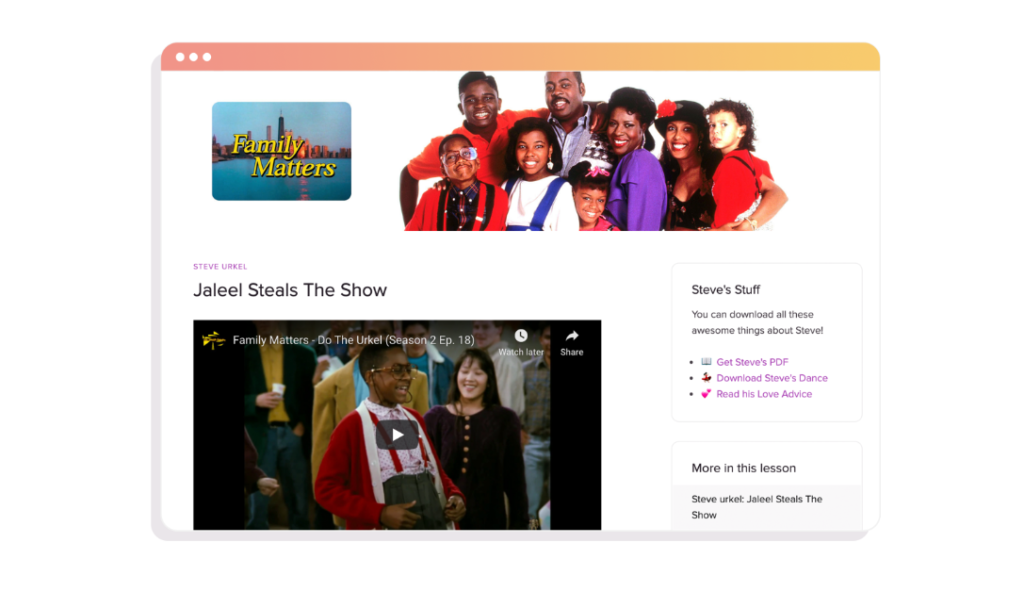The height and width of the screenshot is (592, 1024).
Task: Follow the Download Steve's Dance link
Action: [771, 378]
